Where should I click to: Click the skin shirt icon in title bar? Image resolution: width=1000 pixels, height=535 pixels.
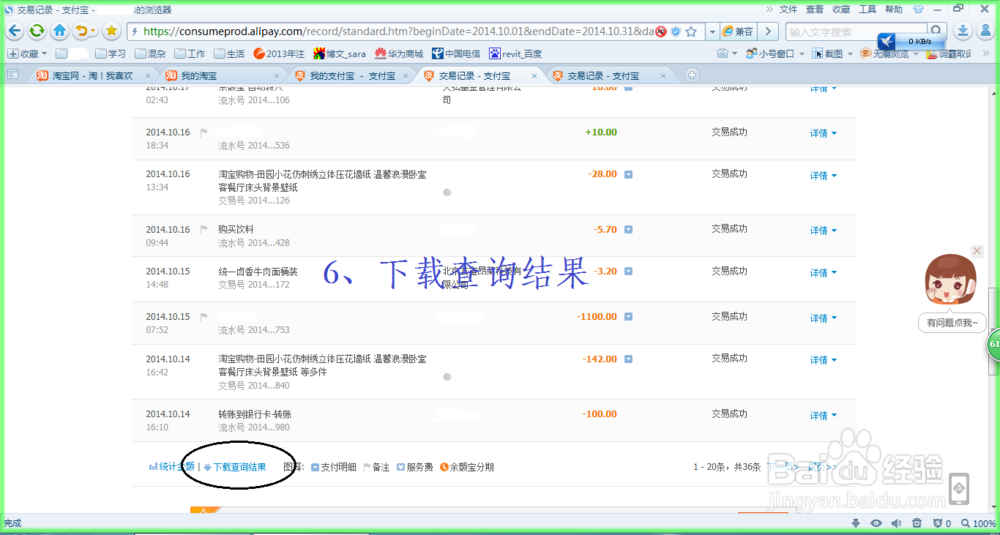click(x=918, y=9)
